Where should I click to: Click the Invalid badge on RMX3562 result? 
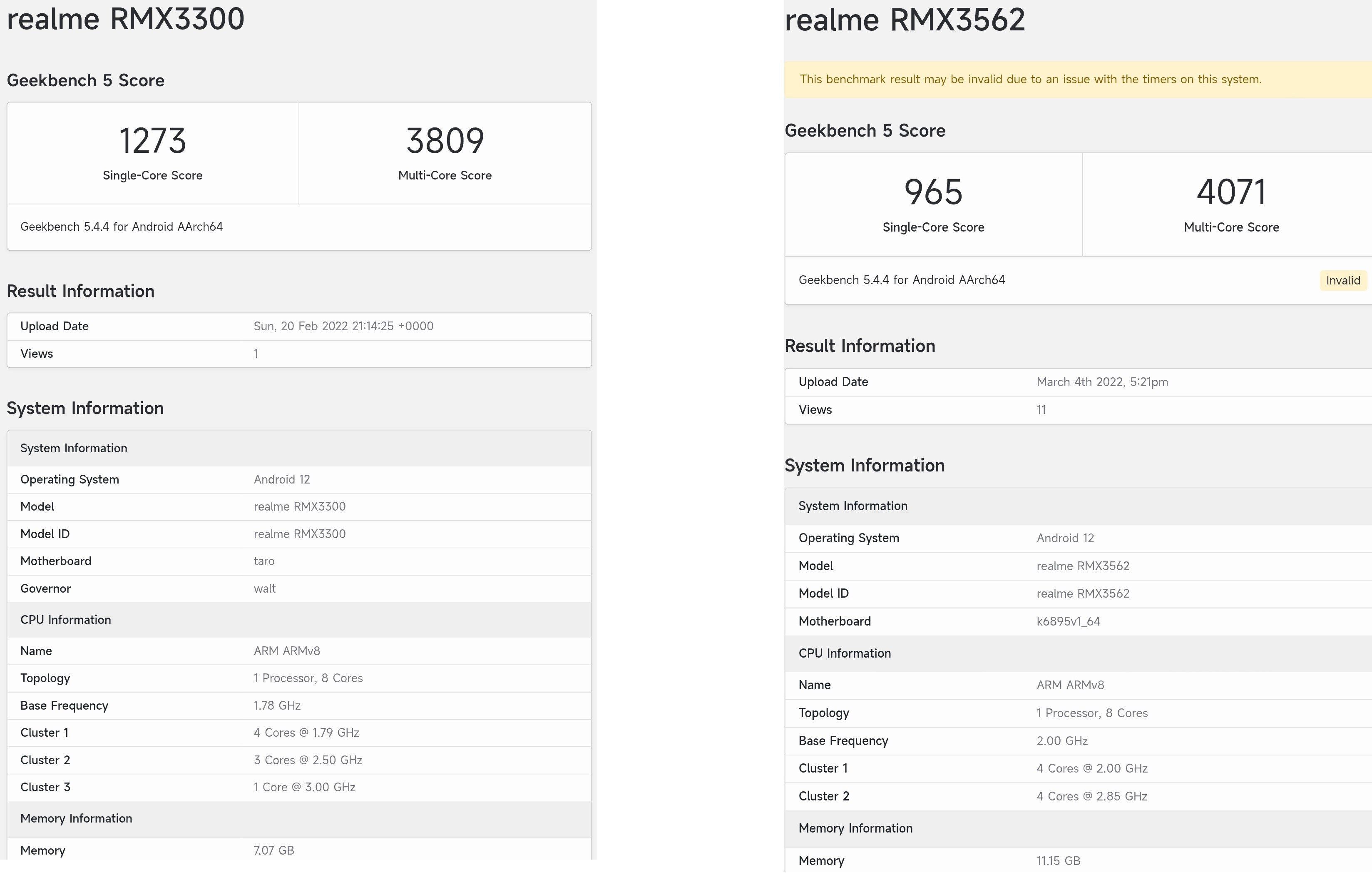click(1343, 280)
